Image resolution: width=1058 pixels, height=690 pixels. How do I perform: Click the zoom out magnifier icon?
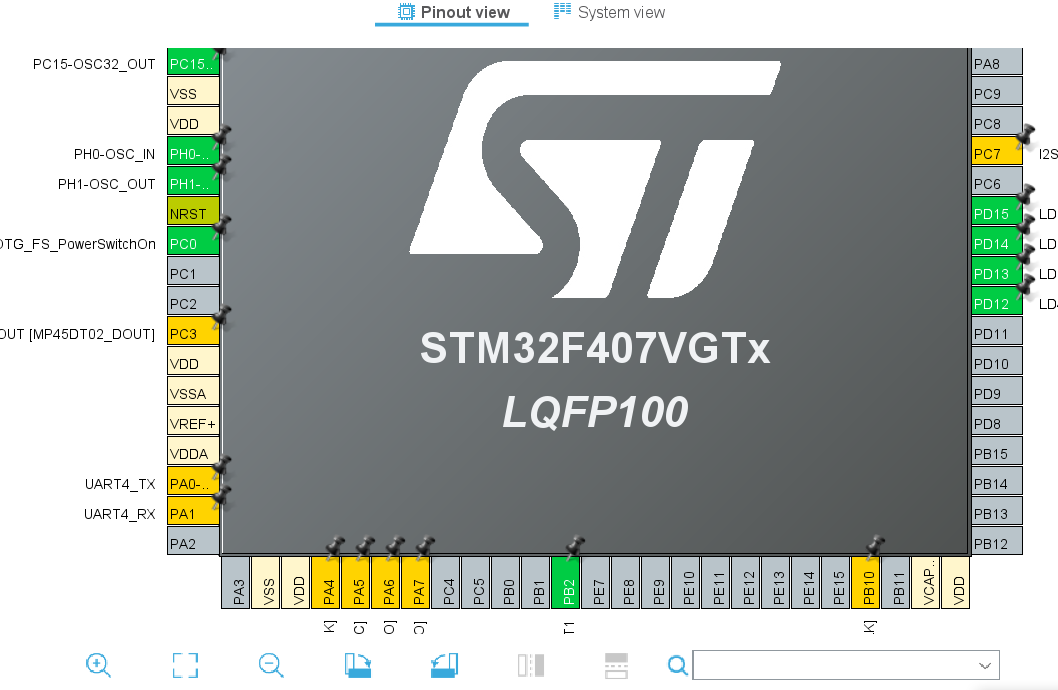tap(271, 665)
